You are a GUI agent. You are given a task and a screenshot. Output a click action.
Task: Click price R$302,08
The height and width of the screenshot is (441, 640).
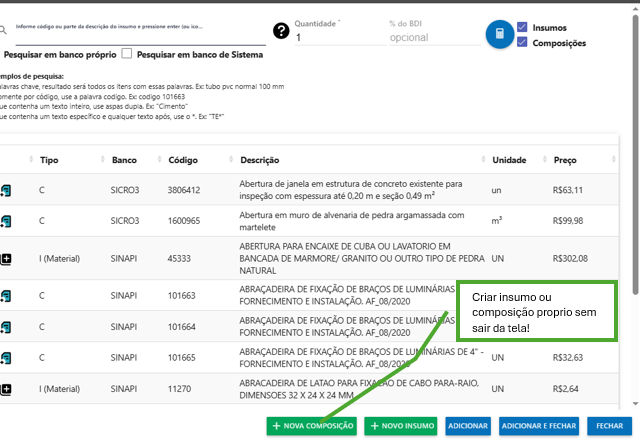coord(570,258)
